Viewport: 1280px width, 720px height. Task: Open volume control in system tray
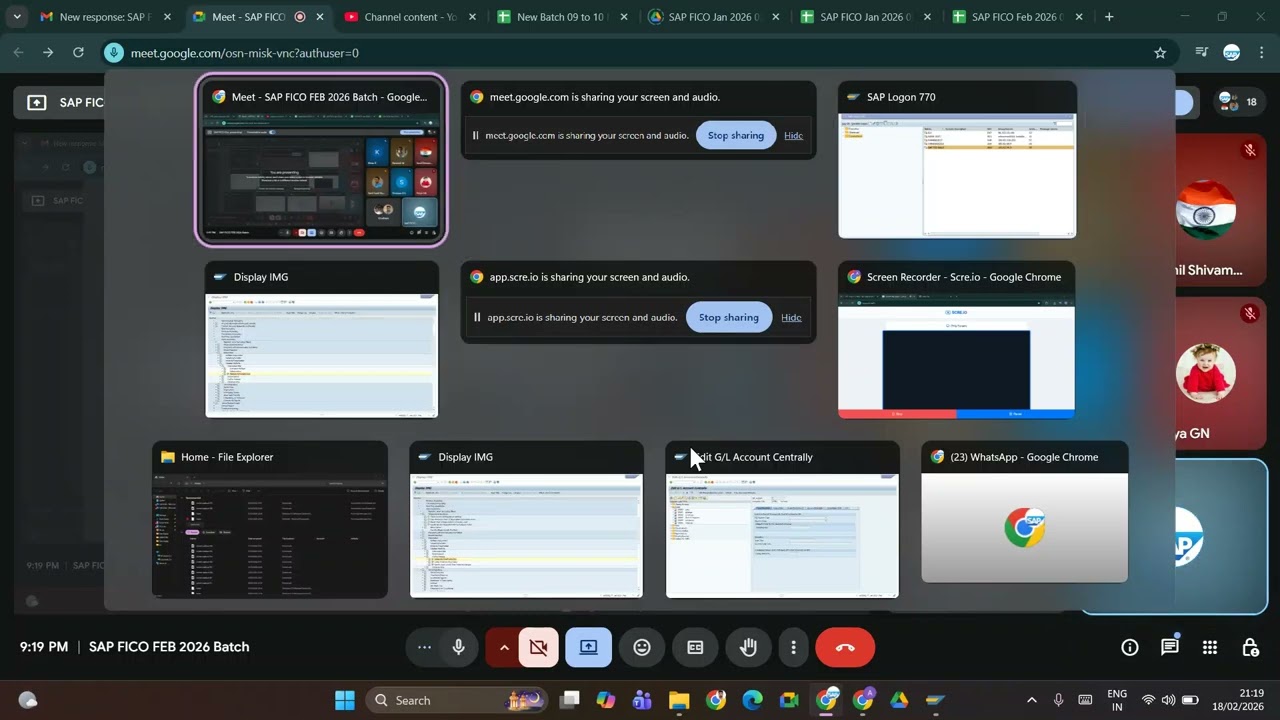(x=1169, y=700)
